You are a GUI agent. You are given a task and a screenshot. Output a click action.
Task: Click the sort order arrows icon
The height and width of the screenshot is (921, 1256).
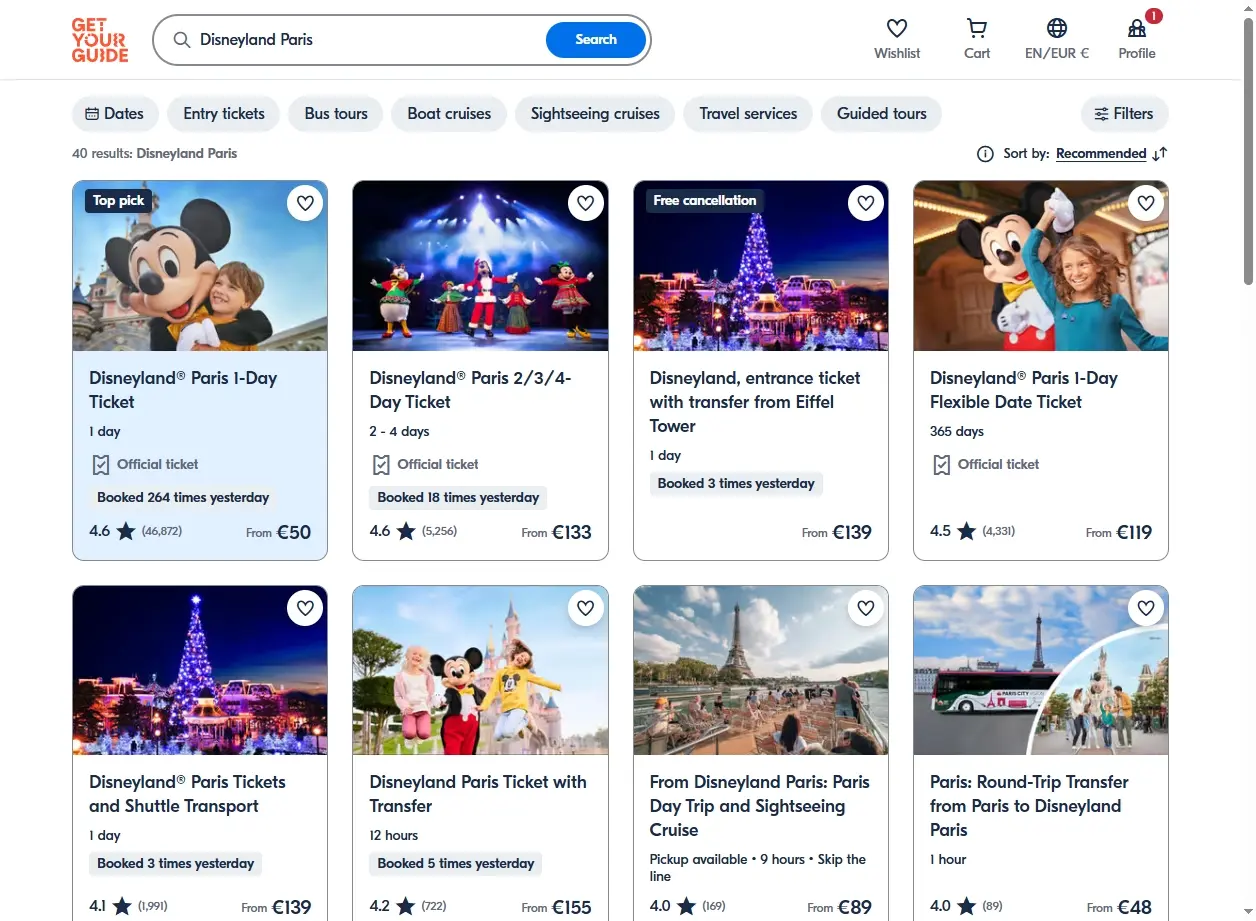click(1160, 154)
